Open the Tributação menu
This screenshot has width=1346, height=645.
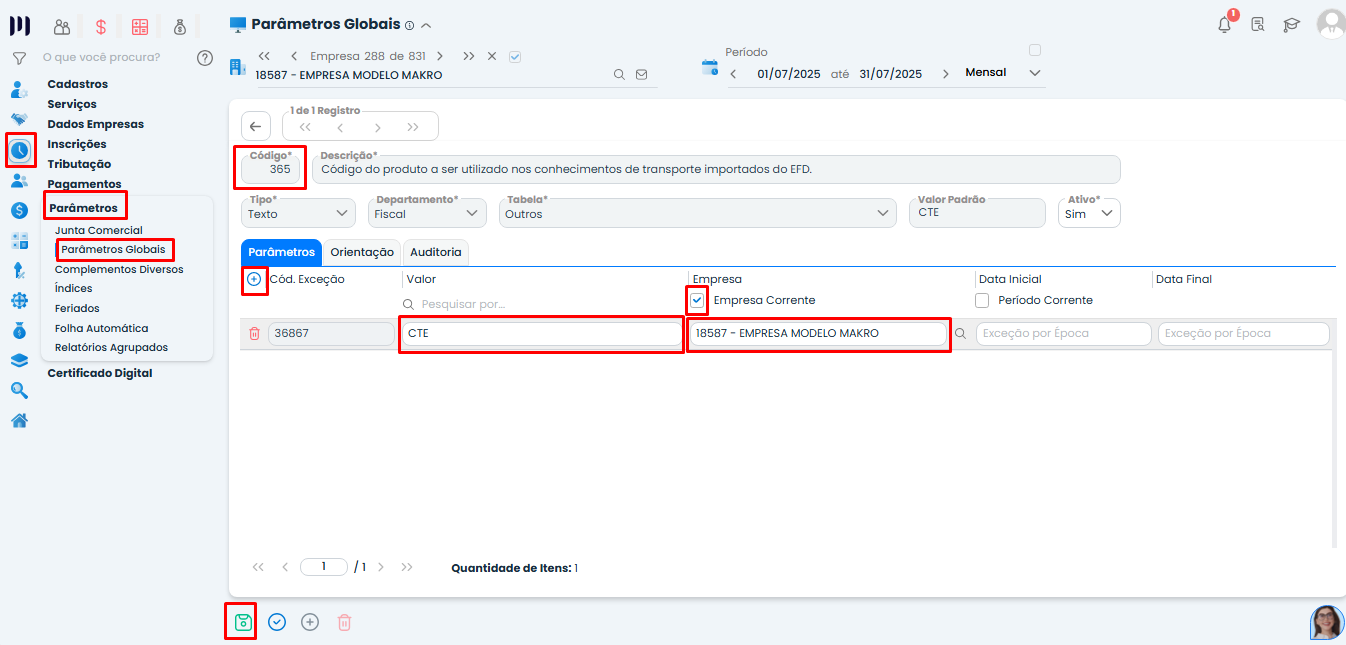79,164
